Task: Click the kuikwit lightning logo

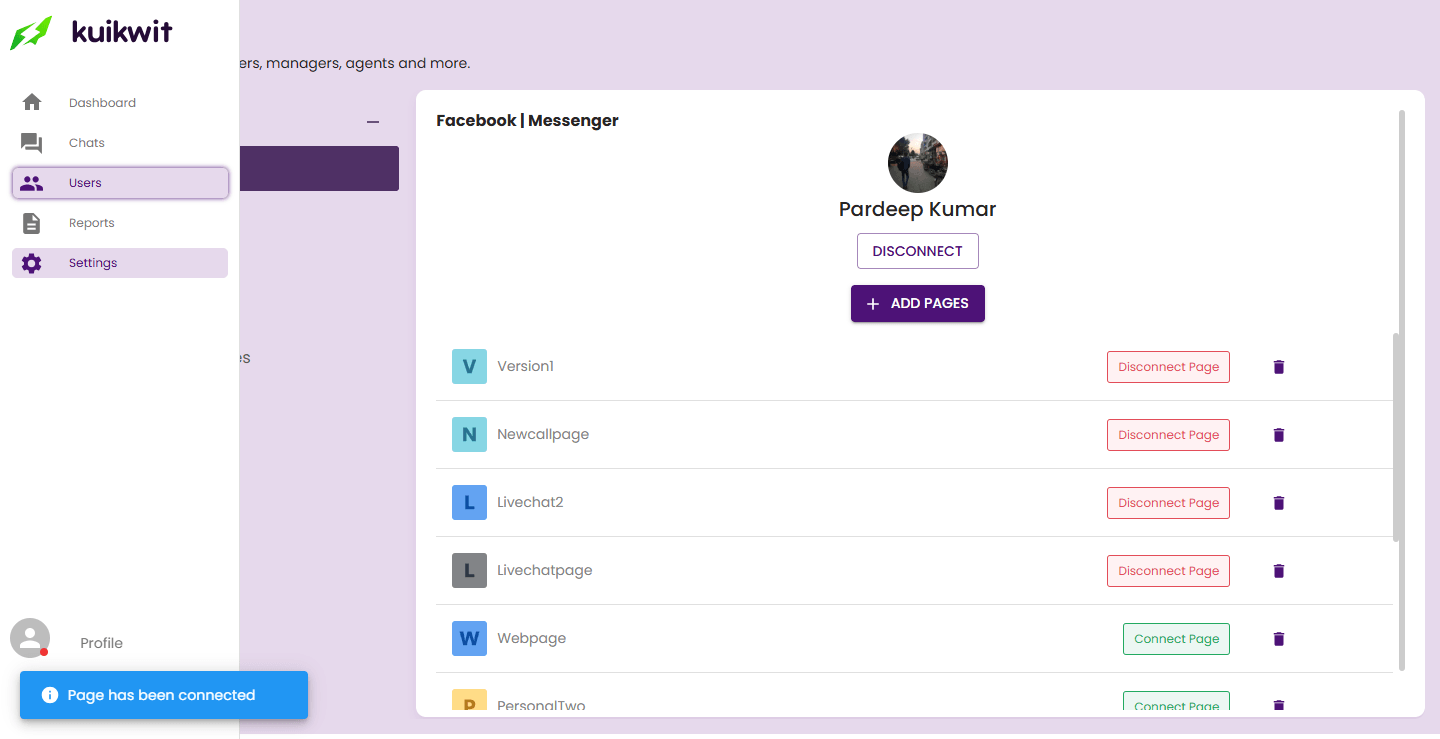Action: pos(30,33)
